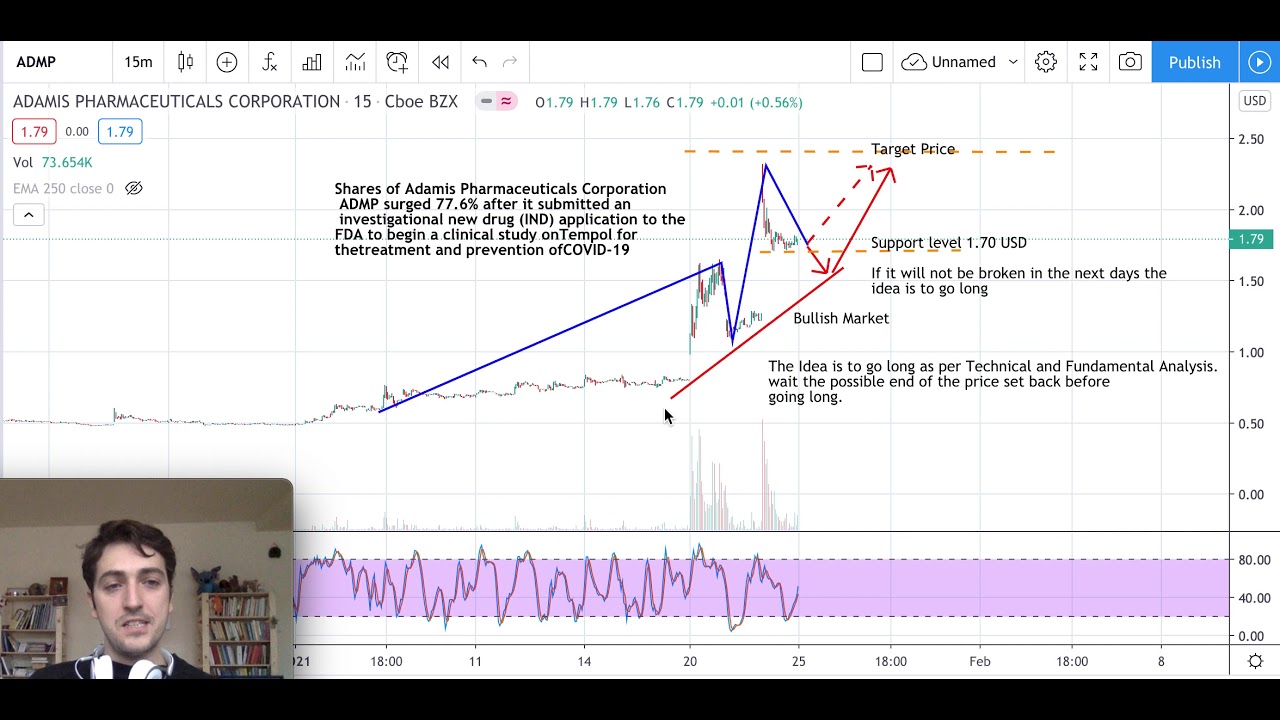
Task: Collapse the indicator legend arrow
Action: point(28,214)
